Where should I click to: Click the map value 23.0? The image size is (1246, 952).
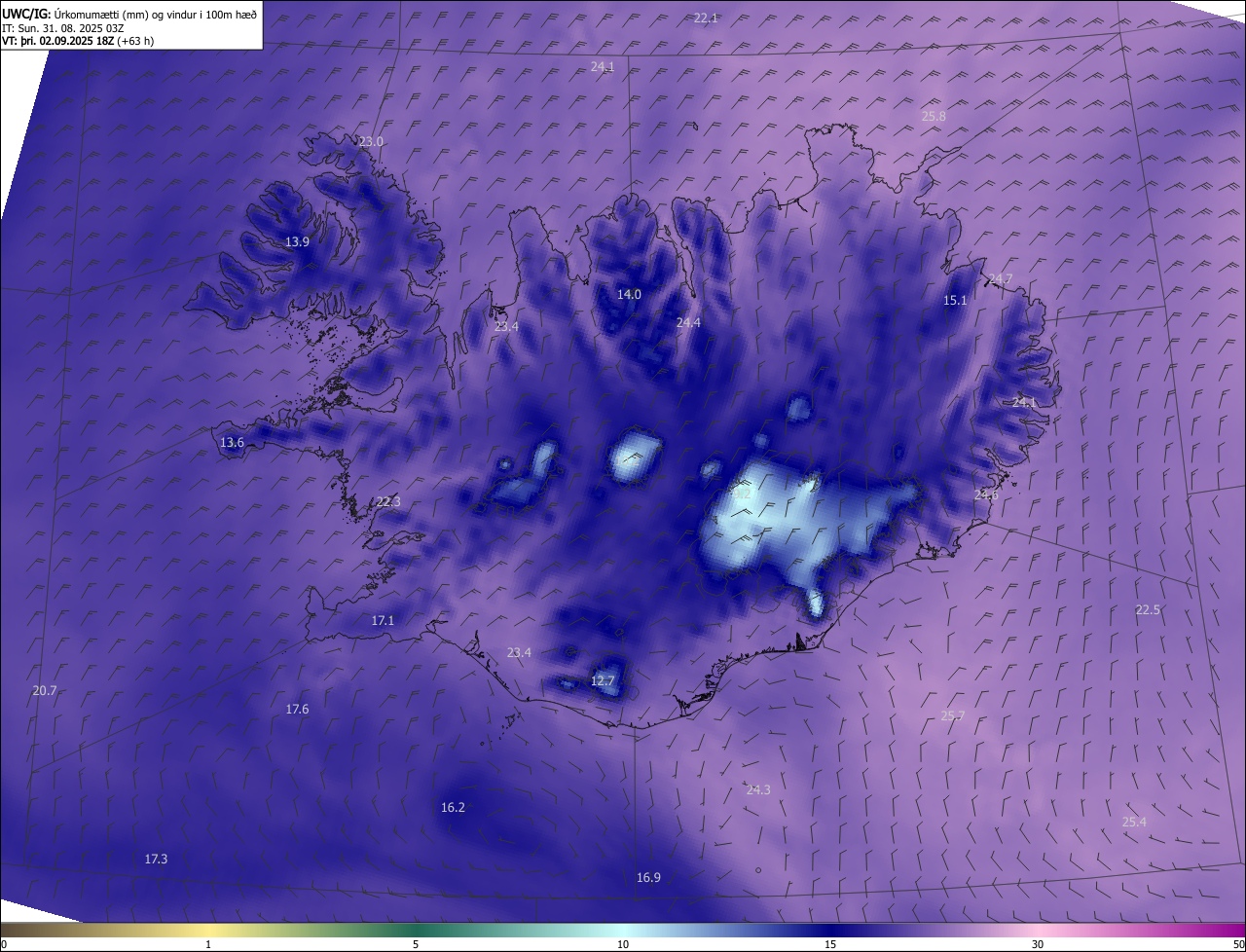click(x=371, y=141)
